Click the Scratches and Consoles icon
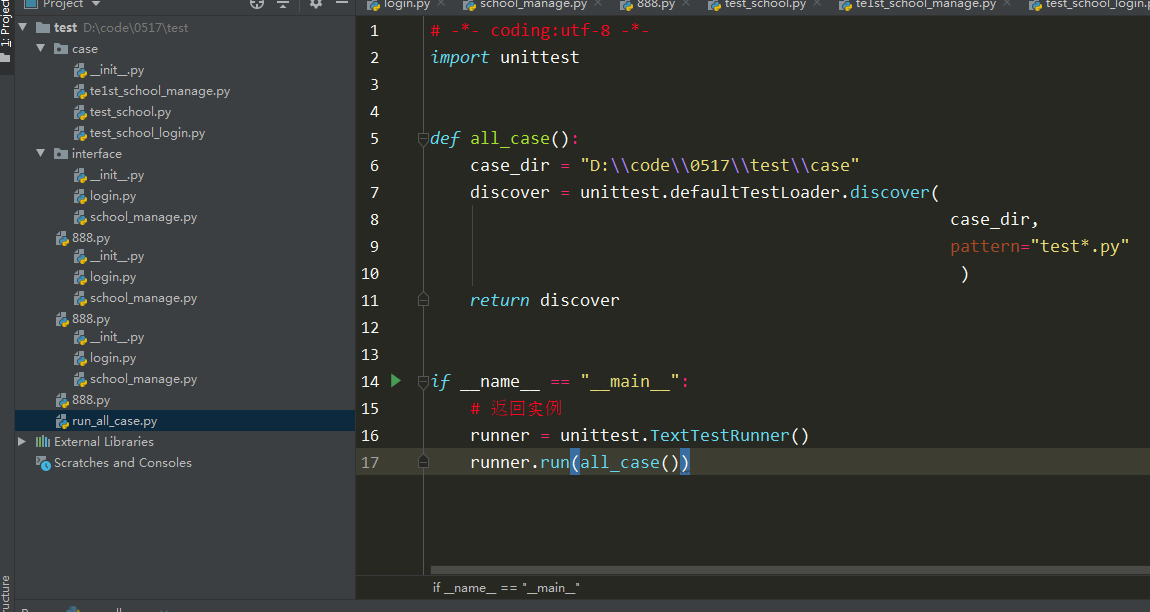The image size is (1150, 612). [x=43, y=463]
